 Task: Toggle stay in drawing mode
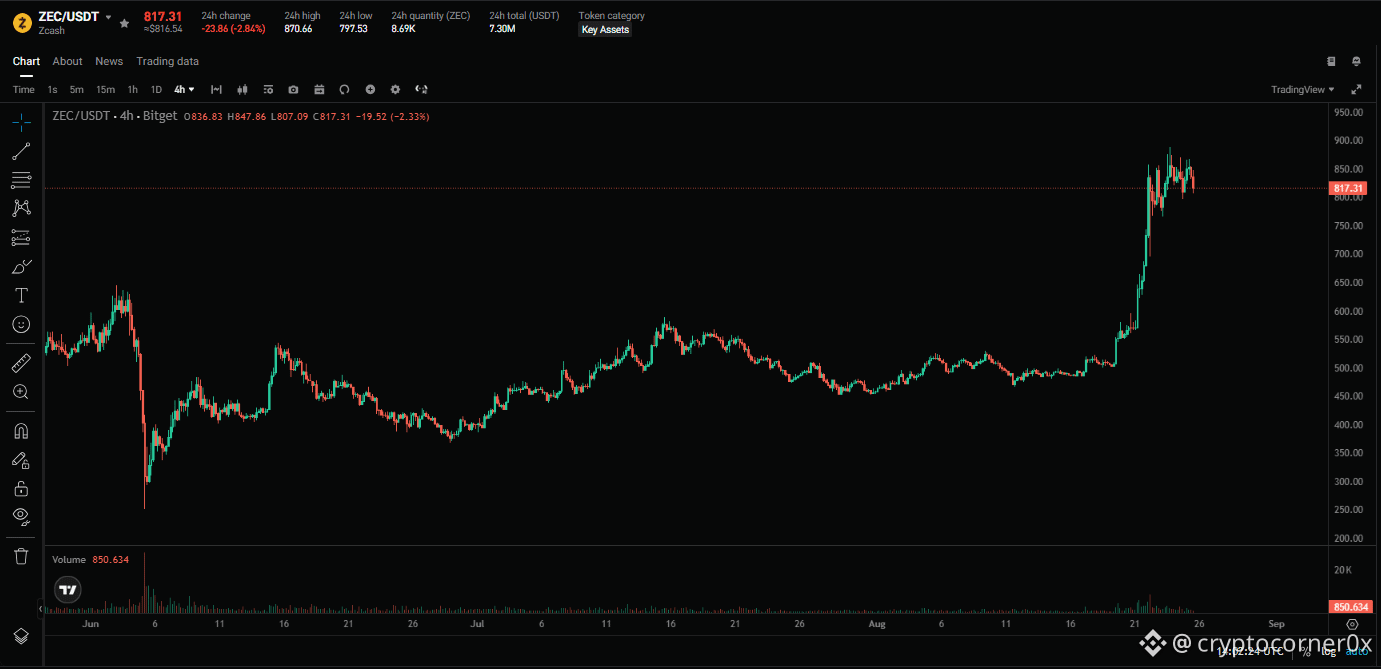21,460
